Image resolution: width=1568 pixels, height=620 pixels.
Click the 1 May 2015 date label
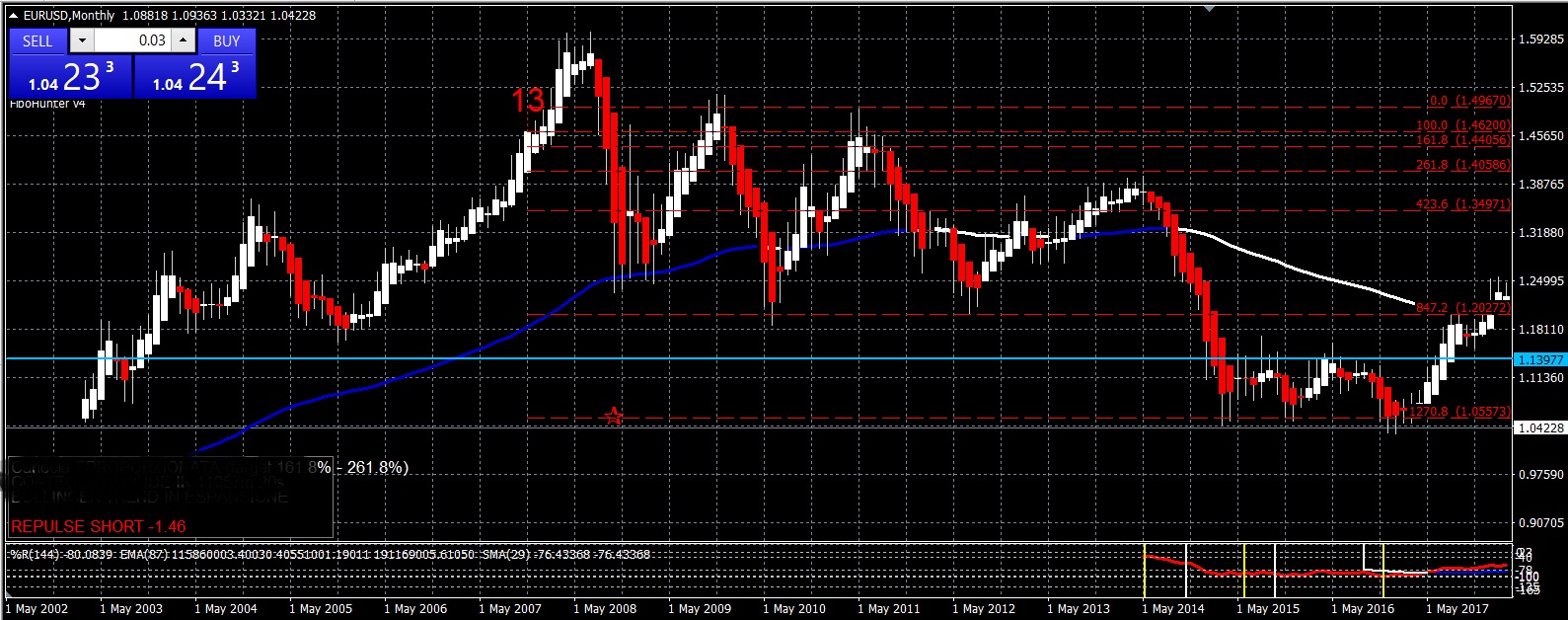pyautogui.click(x=1268, y=609)
